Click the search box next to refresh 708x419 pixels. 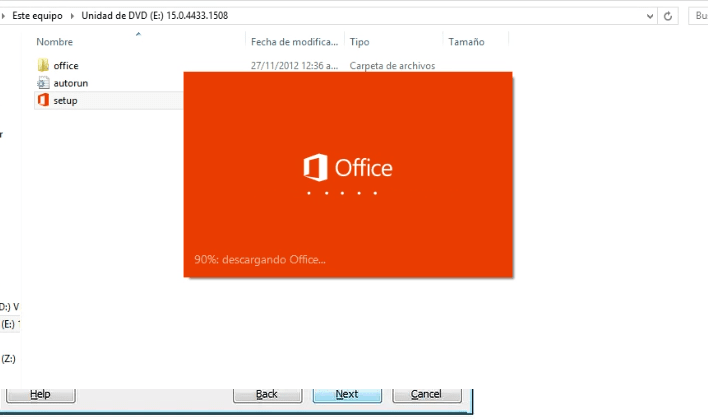tap(698, 16)
